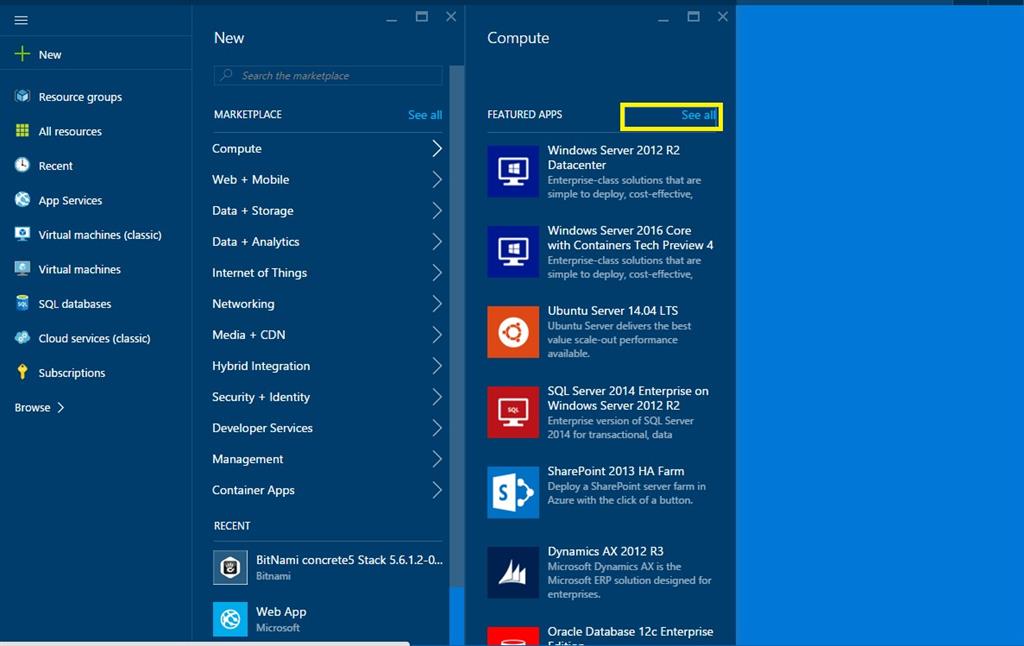The image size is (1024, 646).
Task: Click the Subscriptions key icon
Action: 22,372
